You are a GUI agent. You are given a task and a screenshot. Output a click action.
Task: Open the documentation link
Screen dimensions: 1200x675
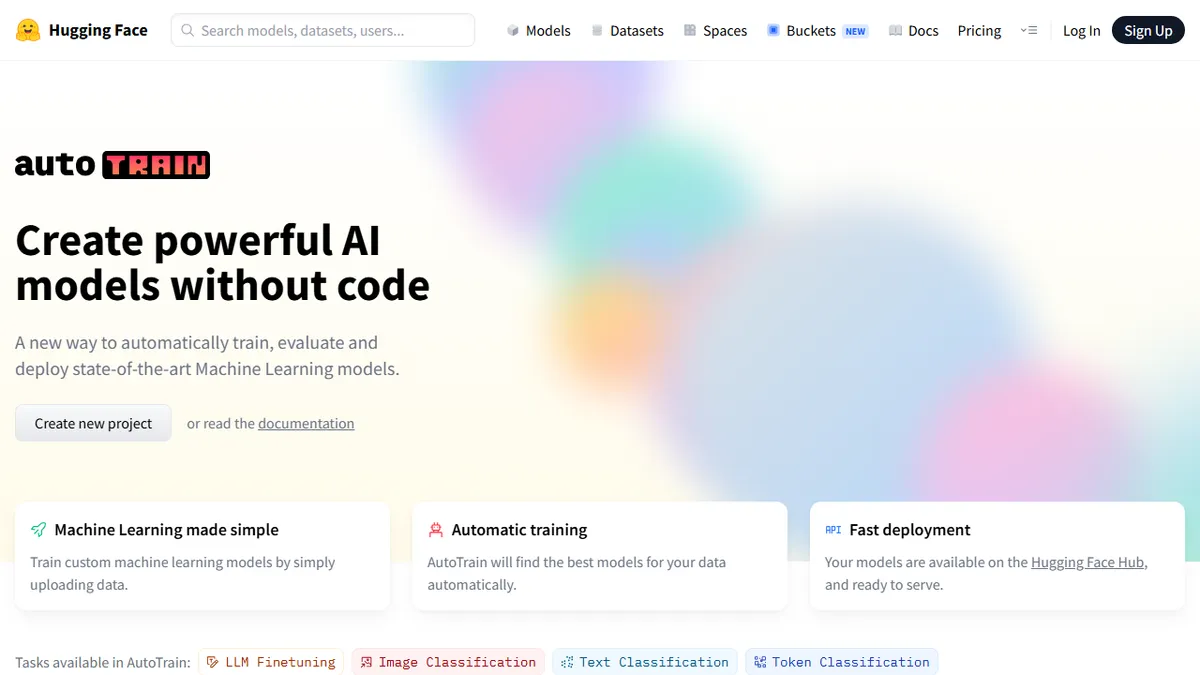point(306,423)
